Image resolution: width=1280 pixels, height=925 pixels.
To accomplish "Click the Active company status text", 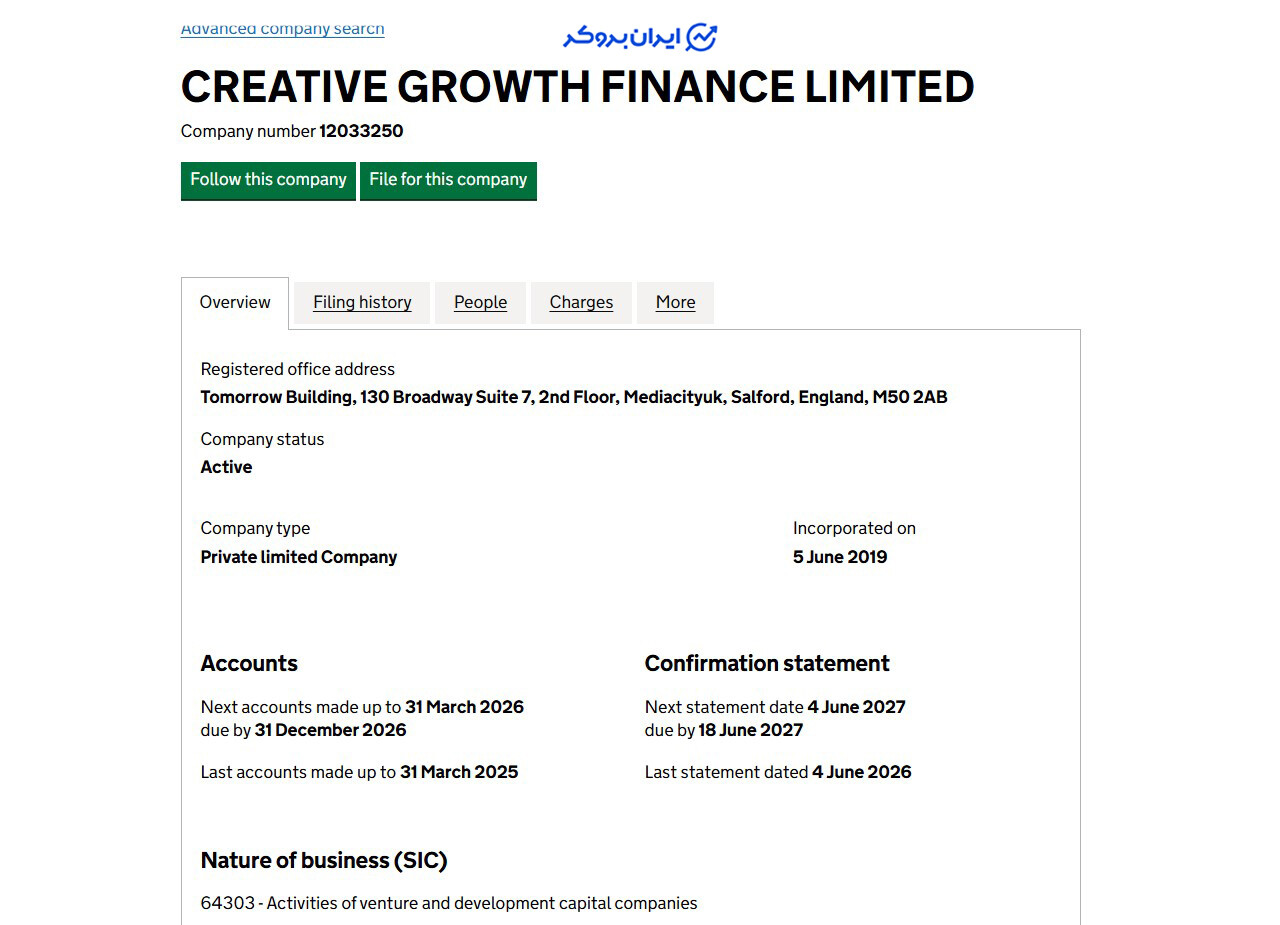I will (x=226, y=467).
